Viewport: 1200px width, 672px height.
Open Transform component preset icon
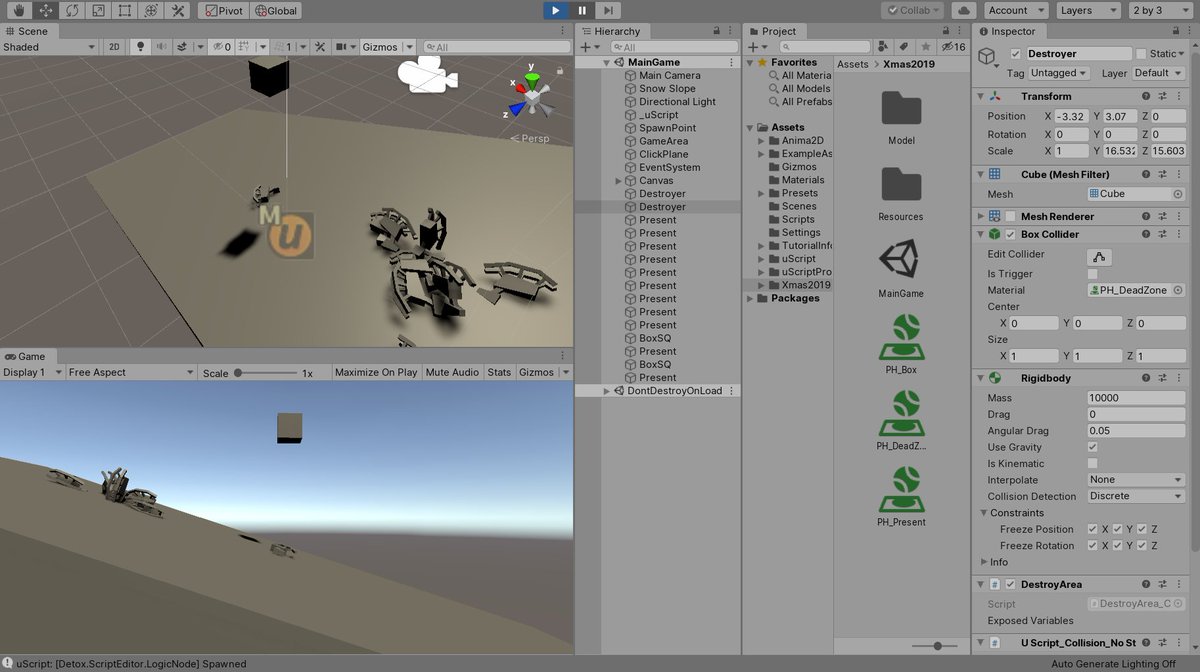click(1162, 96)
